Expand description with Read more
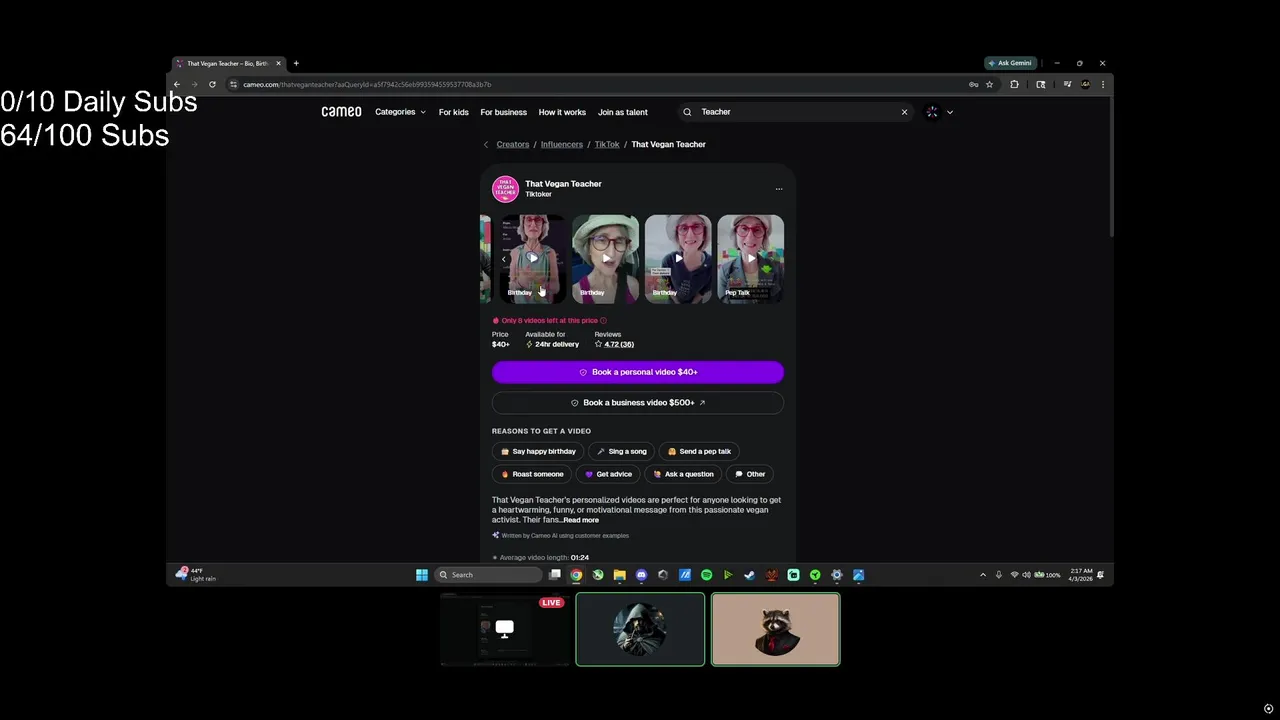This screenshot has width=1280, height=720. click(581, 520)
